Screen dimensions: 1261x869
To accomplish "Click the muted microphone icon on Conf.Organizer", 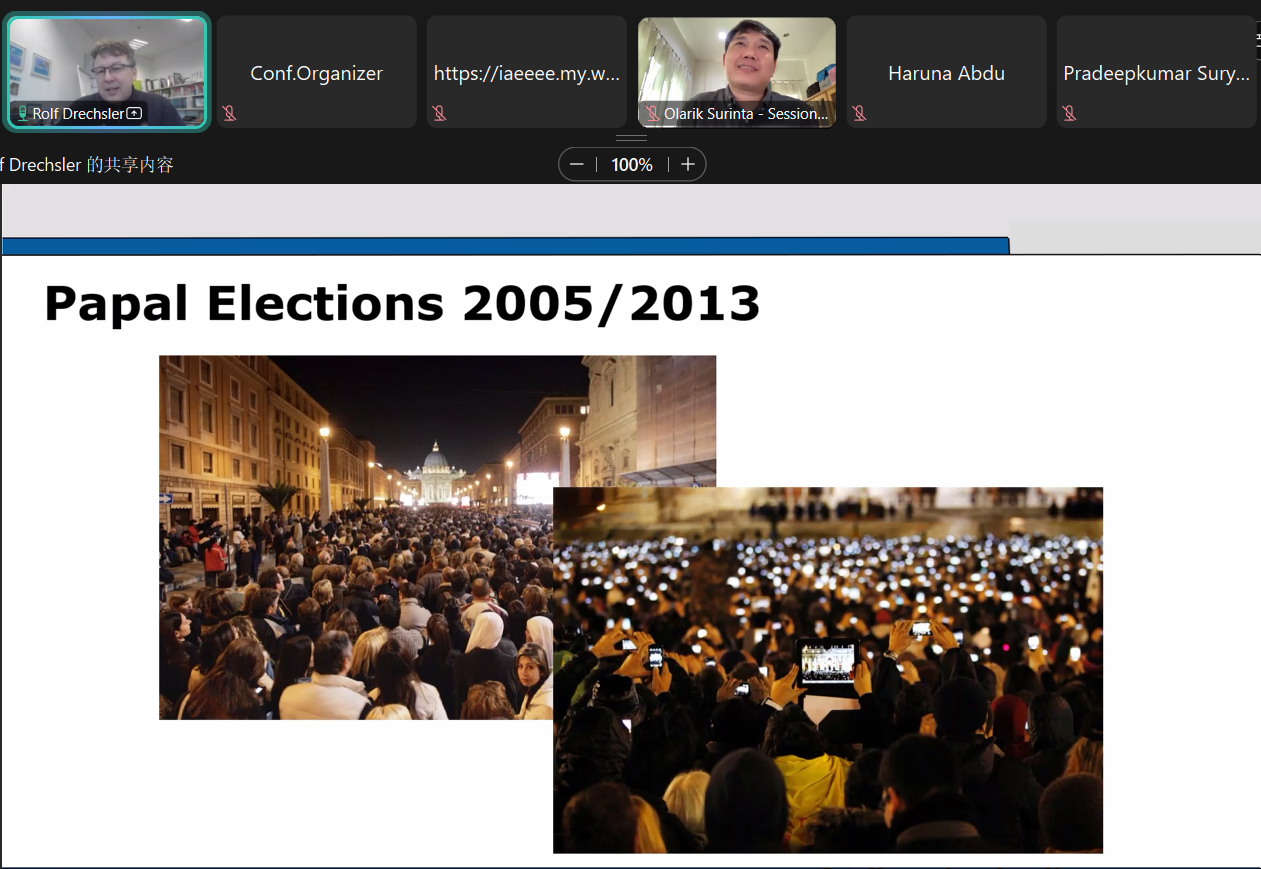I will [x=230, y=113].
